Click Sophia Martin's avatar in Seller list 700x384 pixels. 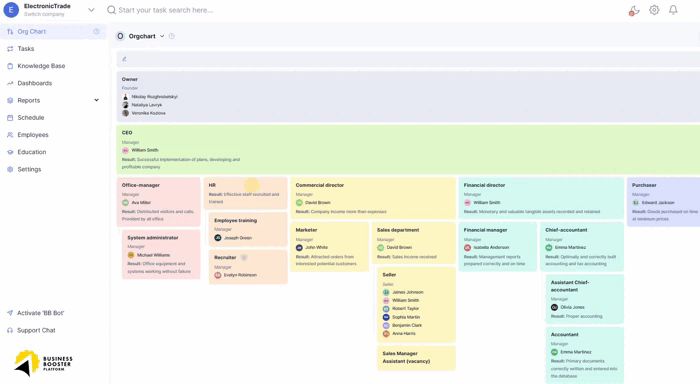(x=386, y=317)
